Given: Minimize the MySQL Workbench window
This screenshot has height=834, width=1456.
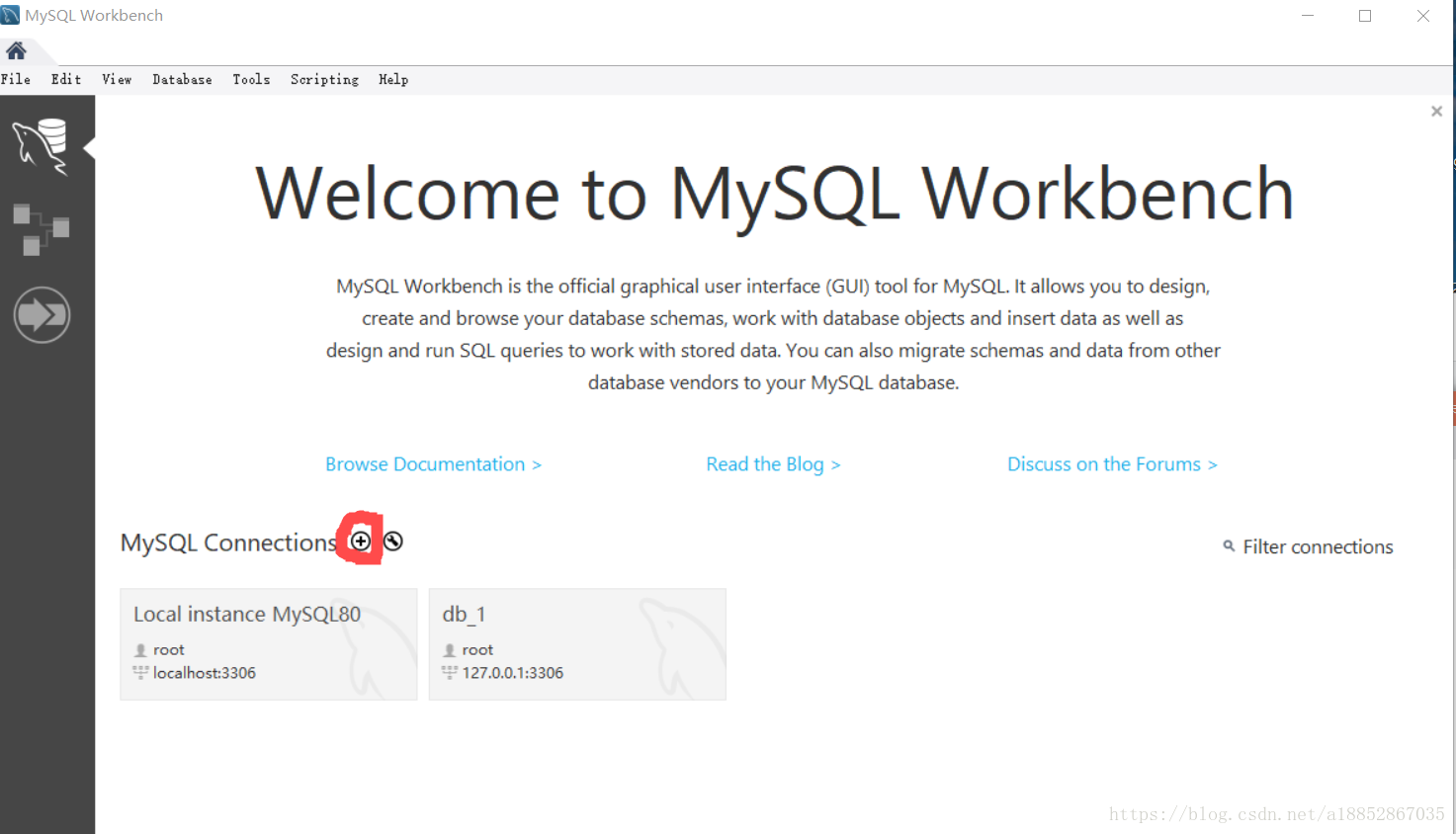Looking at the screenshot, I should point(1308,16).
